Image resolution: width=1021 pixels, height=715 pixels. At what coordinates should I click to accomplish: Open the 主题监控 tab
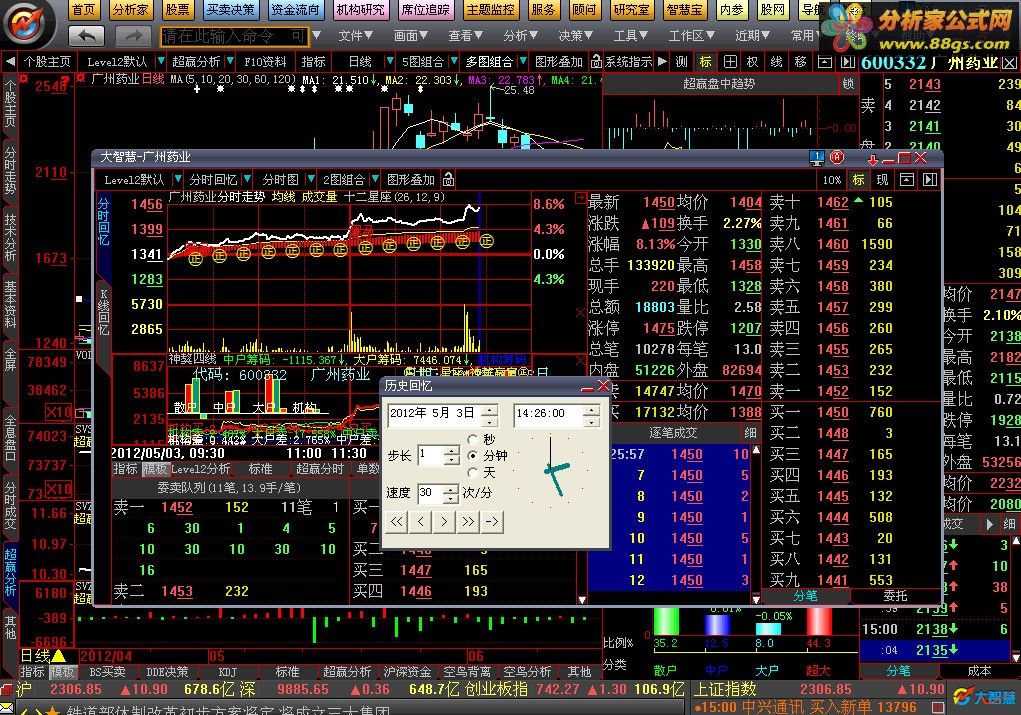coord(490,9)
